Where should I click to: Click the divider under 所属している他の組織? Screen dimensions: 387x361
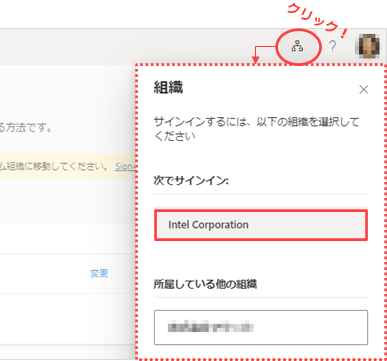point(261,297)
